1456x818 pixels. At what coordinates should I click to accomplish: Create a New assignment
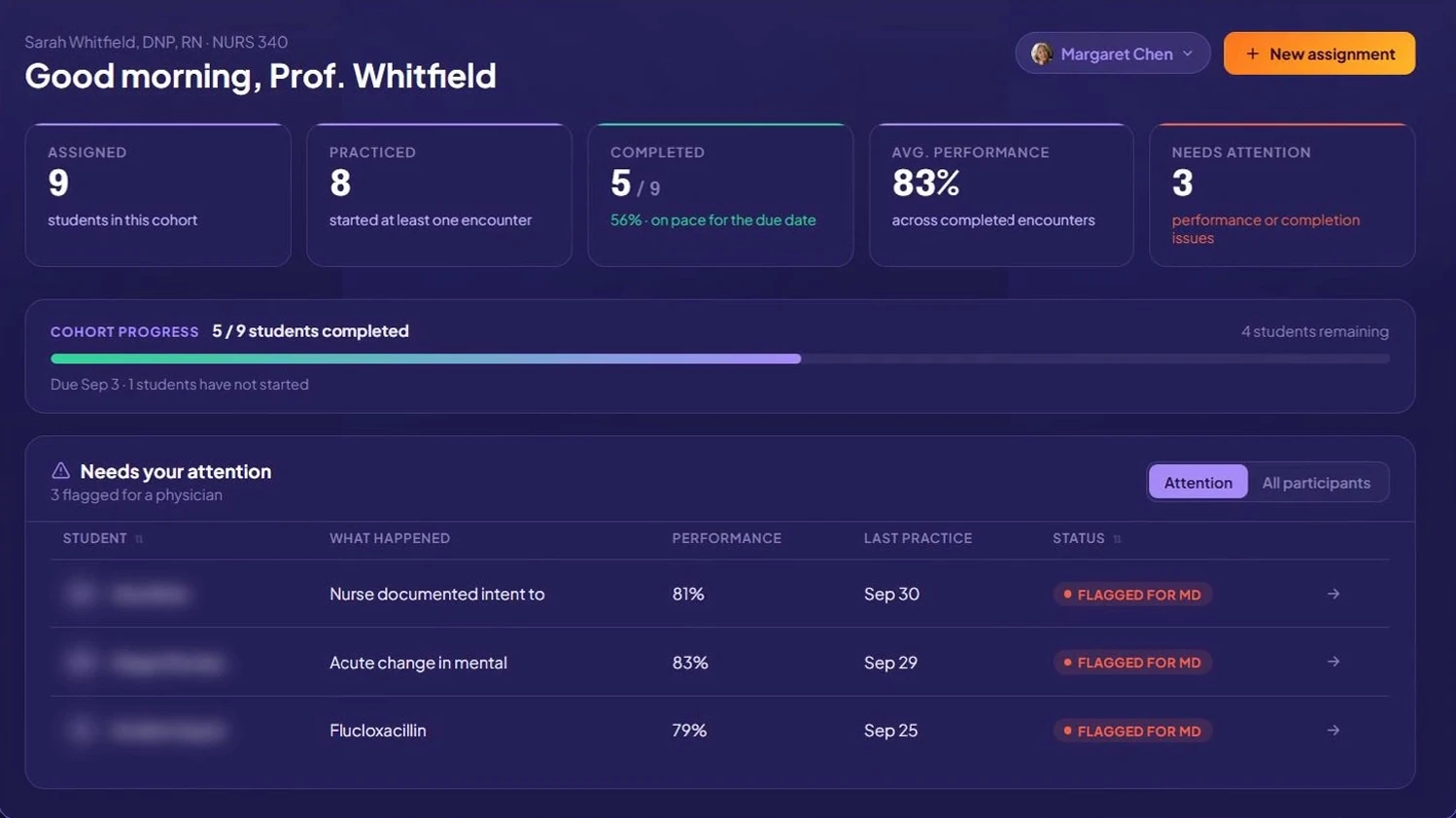point(1319,53)
